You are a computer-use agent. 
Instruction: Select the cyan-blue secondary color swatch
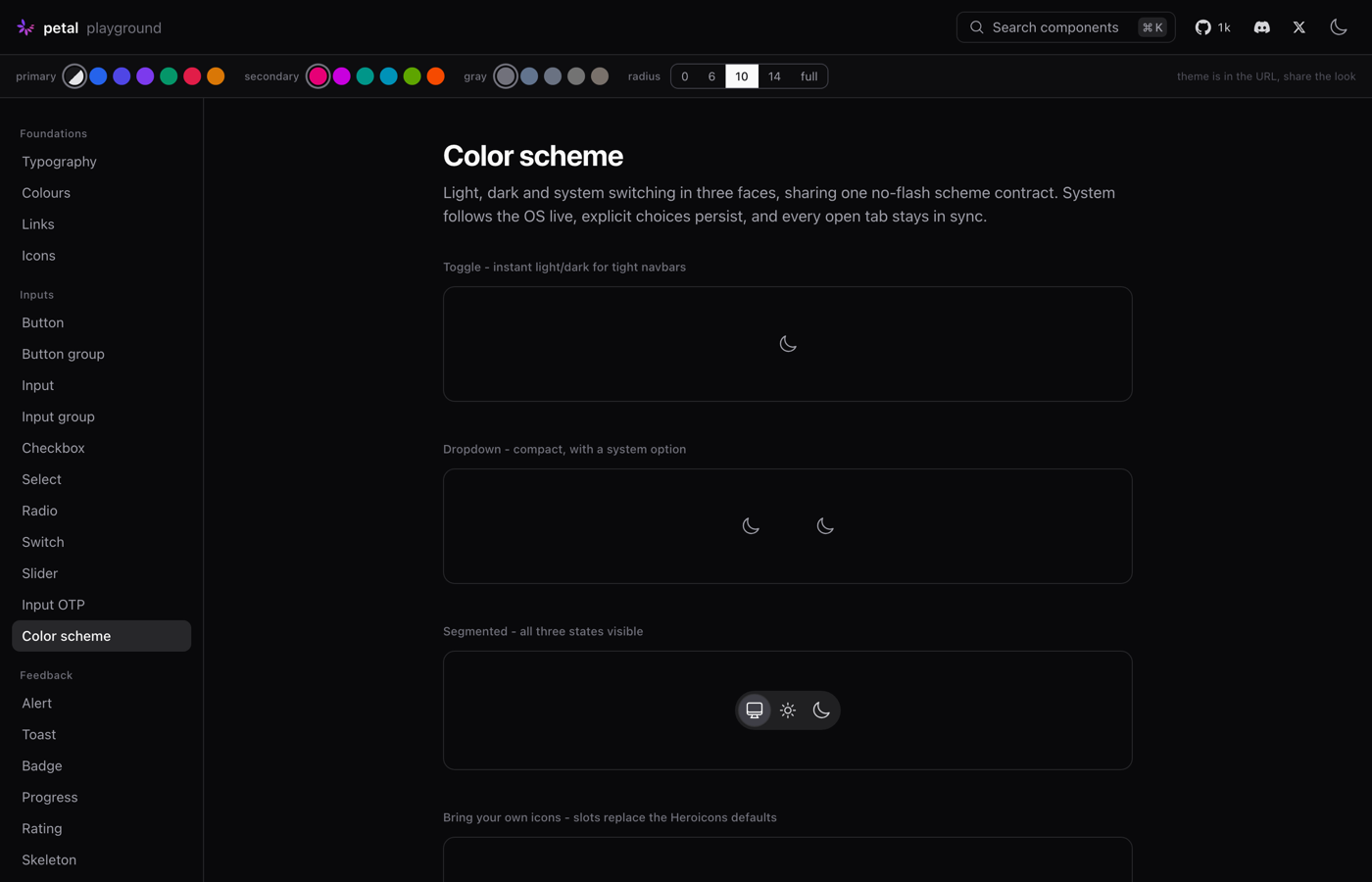tap(388, 76)
